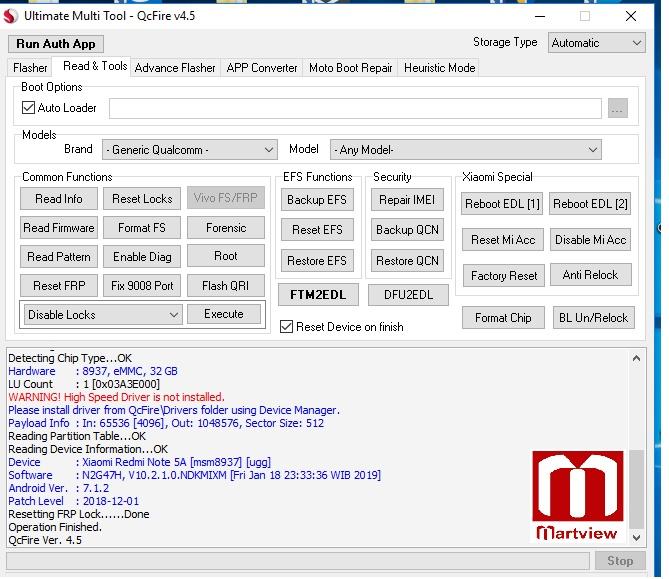Click the Anti Relock button
Viewport: 669px width, 579px height.
click(590, 275)
